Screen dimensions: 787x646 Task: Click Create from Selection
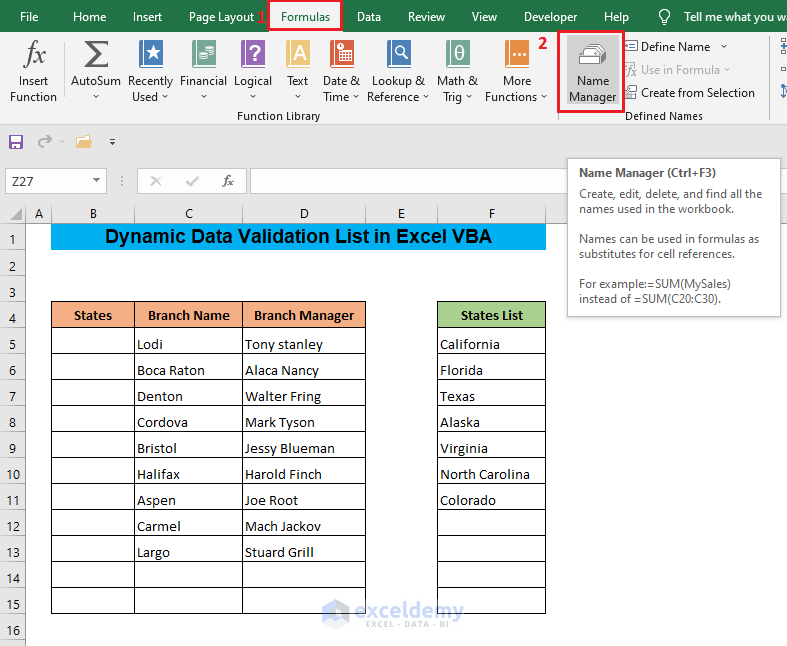(x=697, y=93)
